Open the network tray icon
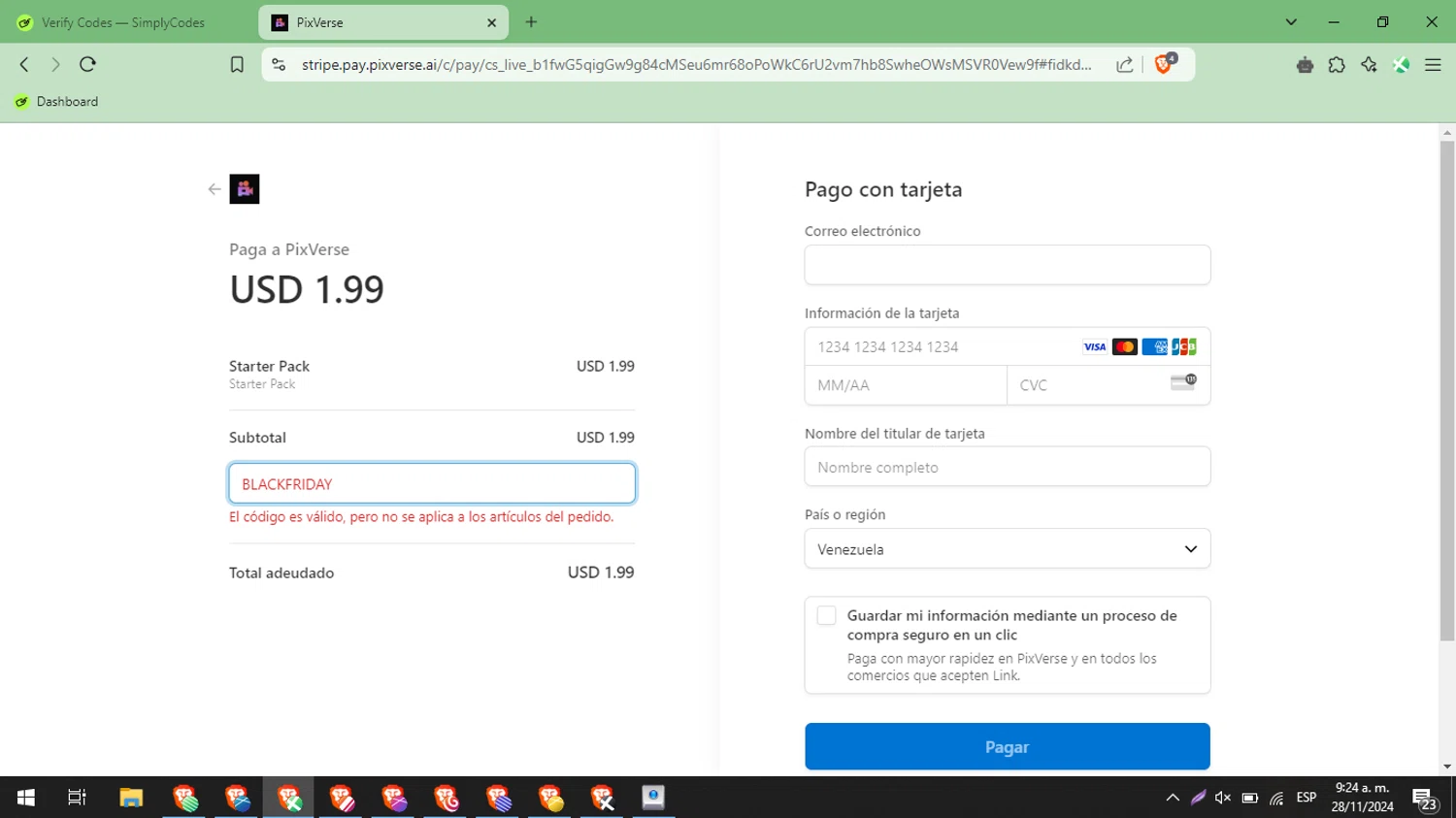Viewport: 1456px width, 818px height. tap(1276, 798)
